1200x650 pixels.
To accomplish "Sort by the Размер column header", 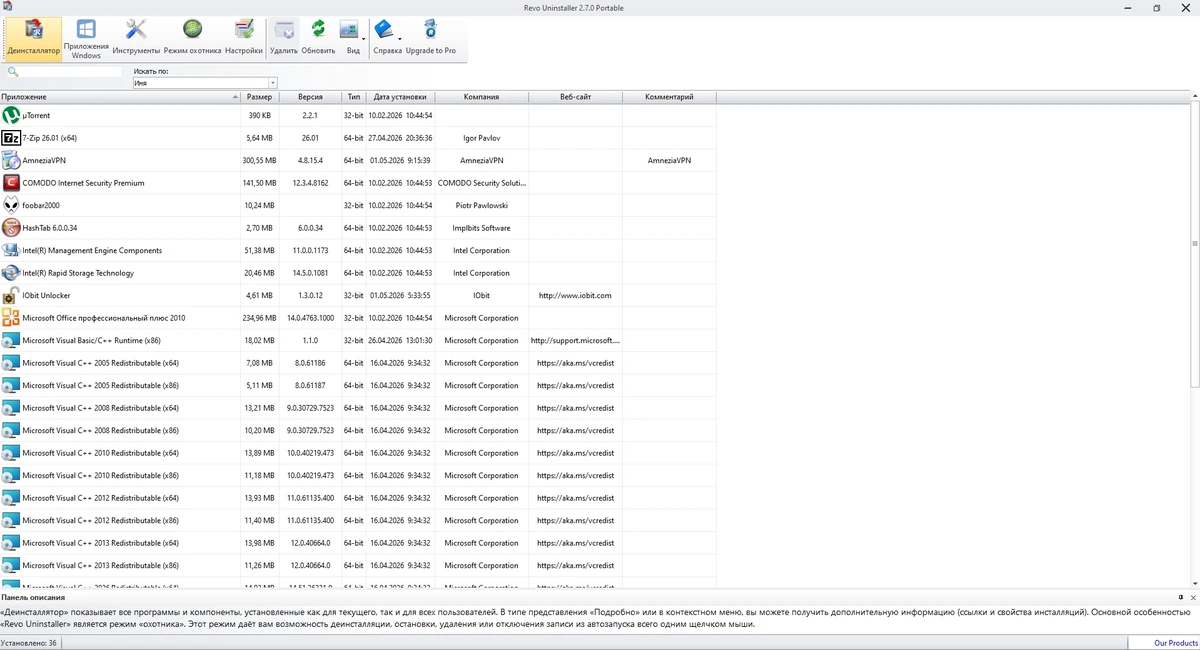I will [x=260, y=97].
